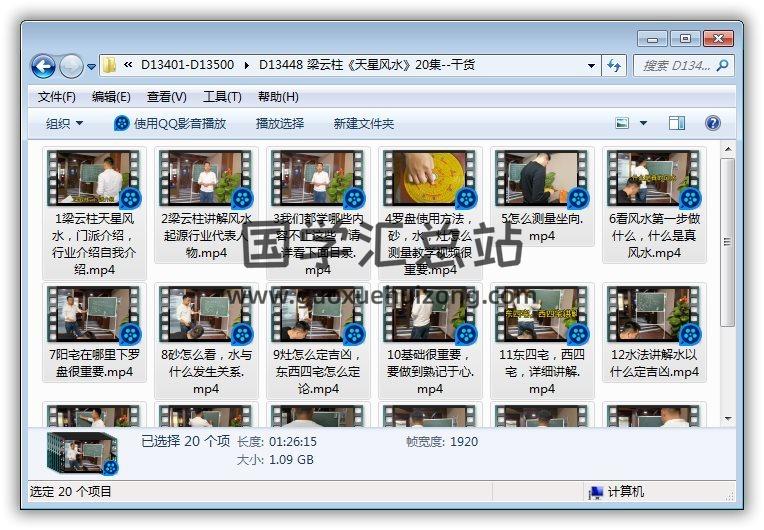Click the 已选择 20 个项 label

pos(185,441)
